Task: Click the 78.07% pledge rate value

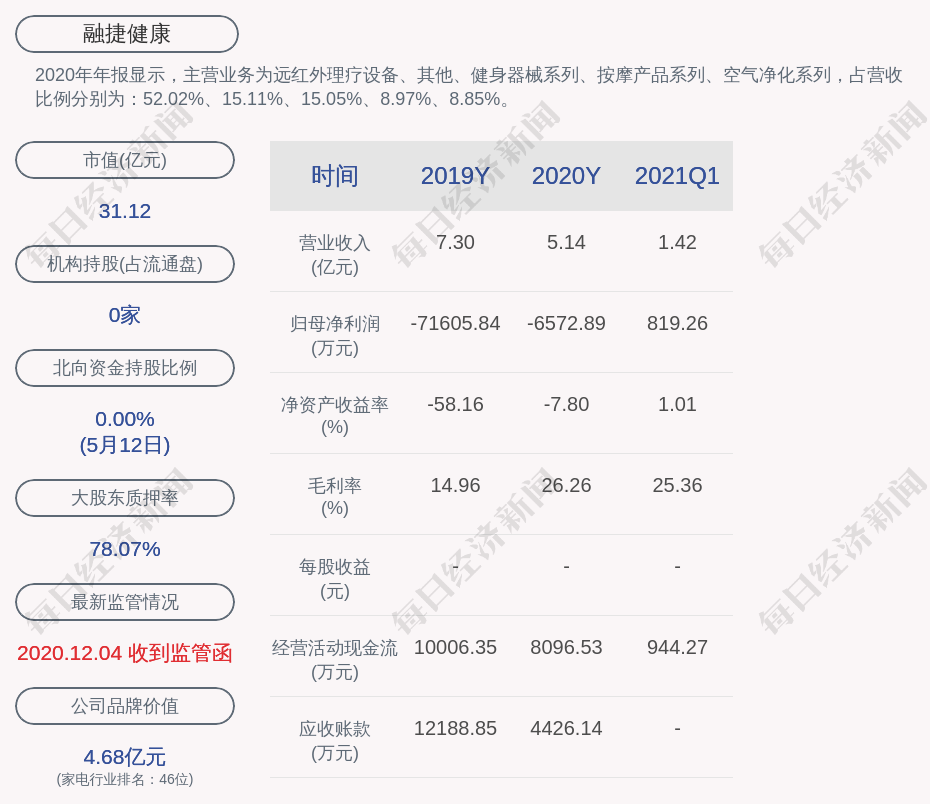Action: (x=125, y=549)
